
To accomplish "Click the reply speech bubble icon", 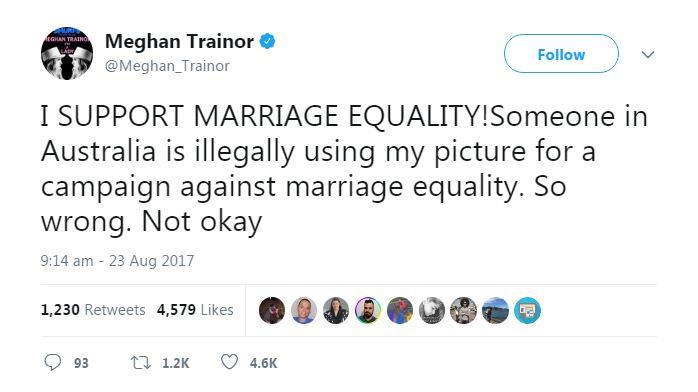I will click(x=53, y=362).
